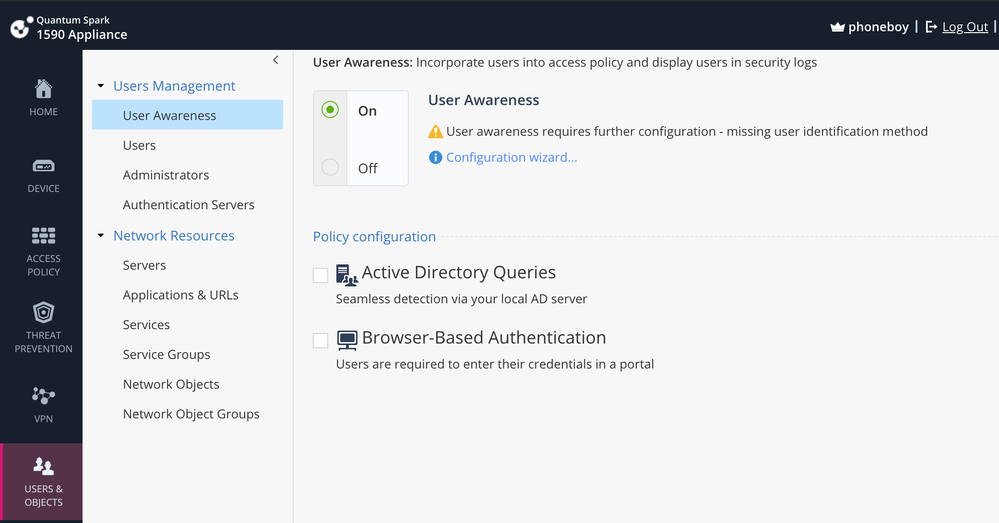This screenshot has width=999, height=523.
Task: Open the Threat Prevention shield icon
Action: click(43, 313)
